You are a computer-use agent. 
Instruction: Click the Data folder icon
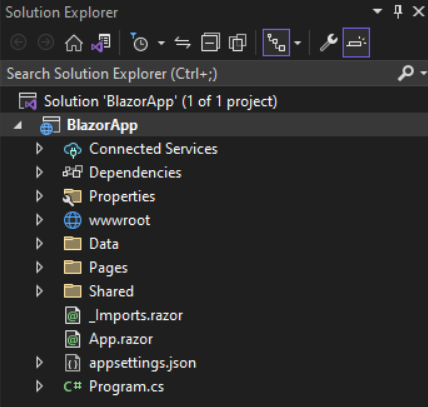[72, 244]
